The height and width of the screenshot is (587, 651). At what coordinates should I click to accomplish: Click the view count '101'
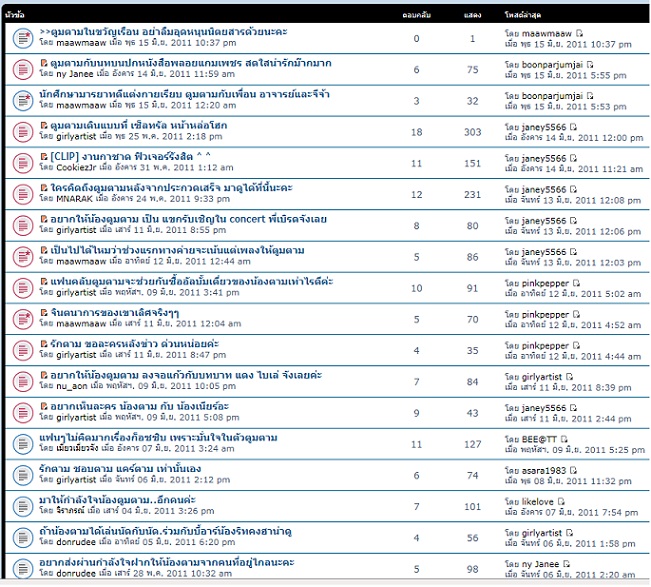click(472, 506)
